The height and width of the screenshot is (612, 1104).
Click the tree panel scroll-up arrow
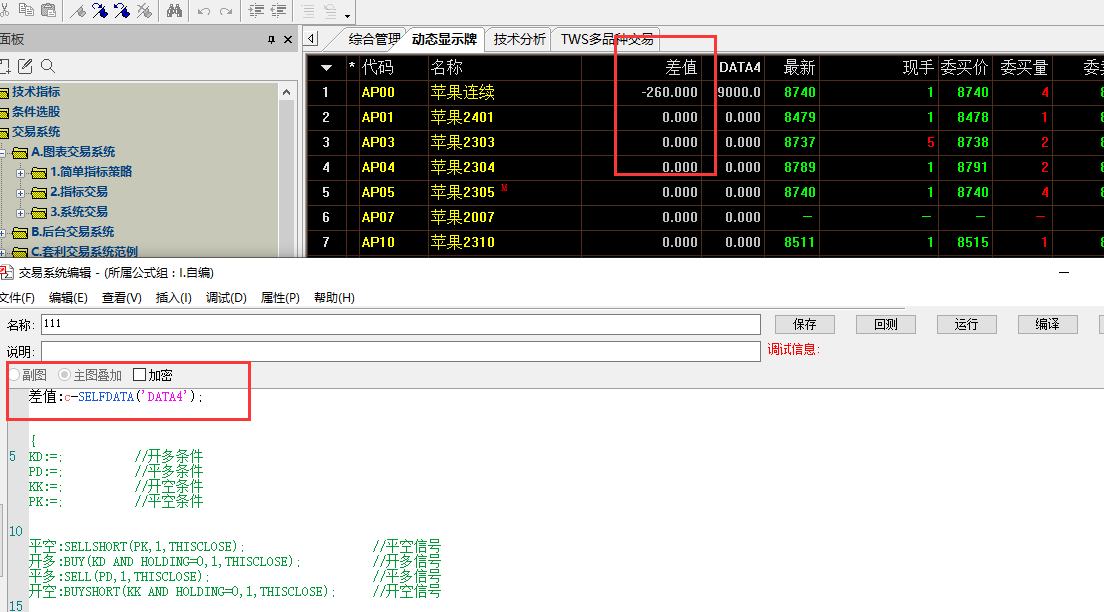(x=287, y=92)
